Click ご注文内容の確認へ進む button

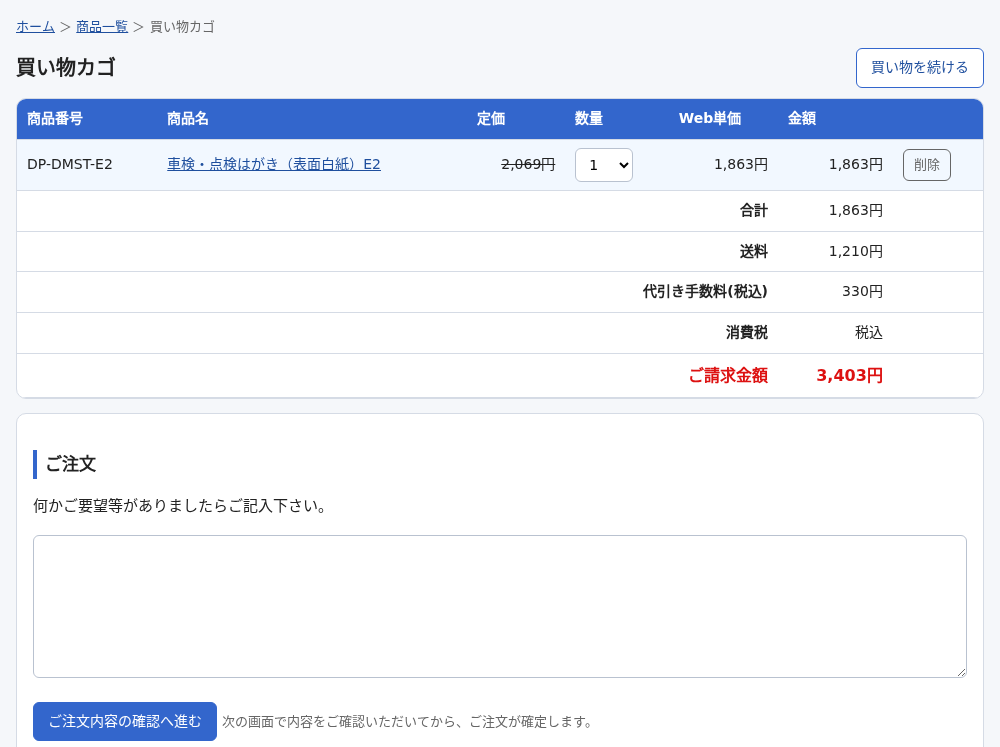pos(125,721)
